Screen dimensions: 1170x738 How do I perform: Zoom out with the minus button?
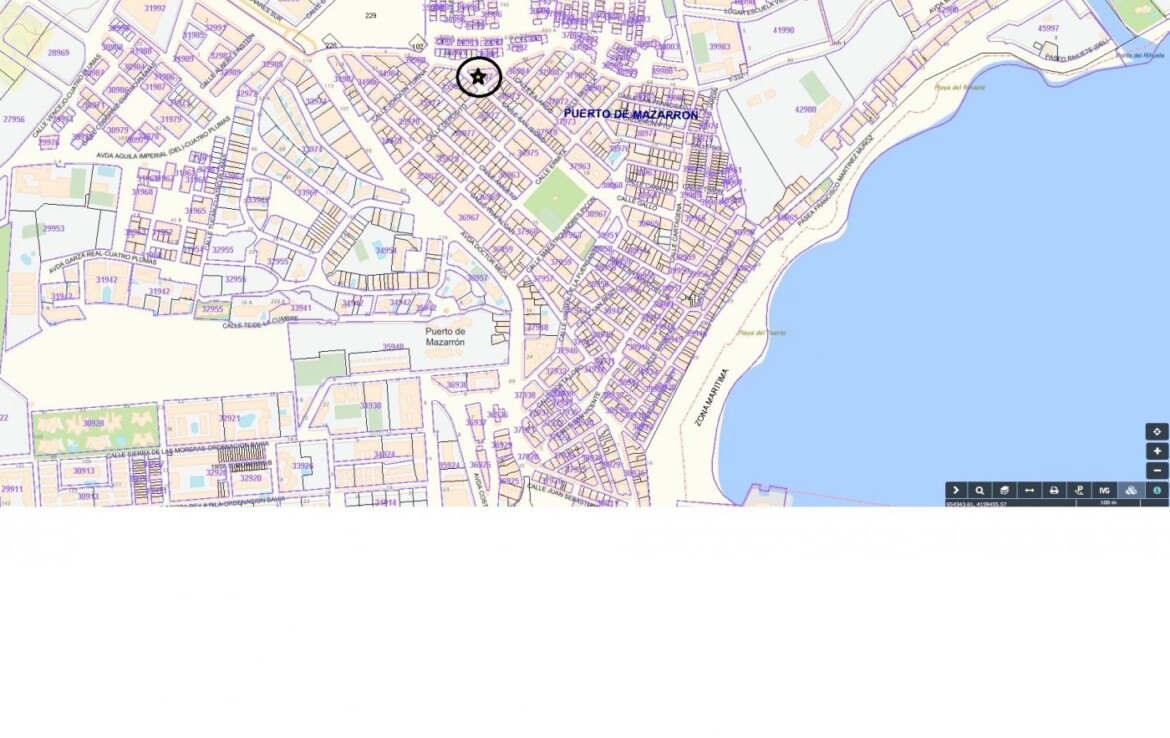pos(1157,470)
